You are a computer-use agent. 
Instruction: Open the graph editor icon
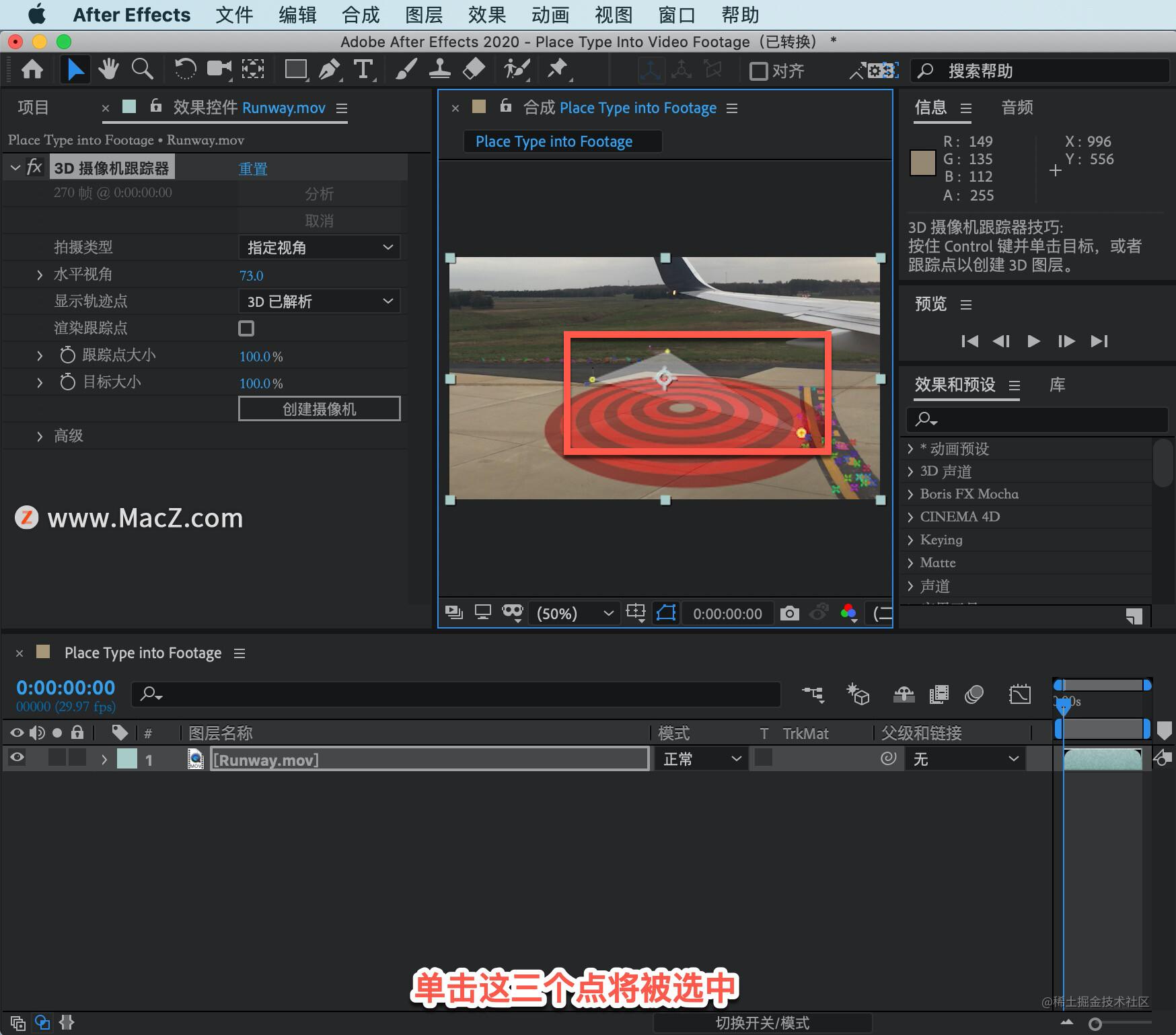[x=1020, y=694]
